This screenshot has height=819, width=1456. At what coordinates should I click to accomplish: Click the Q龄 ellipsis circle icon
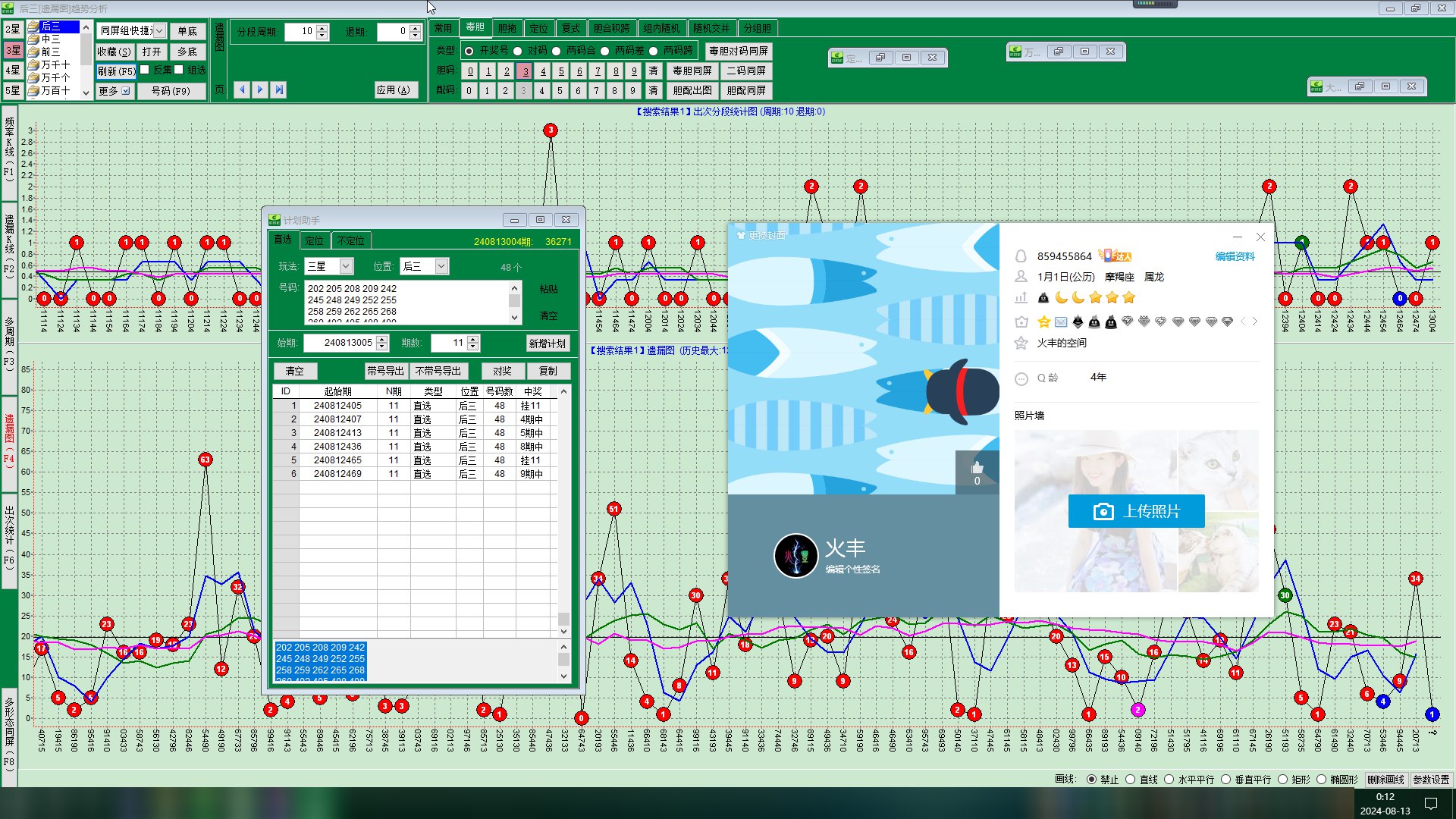pos(1021,378)
